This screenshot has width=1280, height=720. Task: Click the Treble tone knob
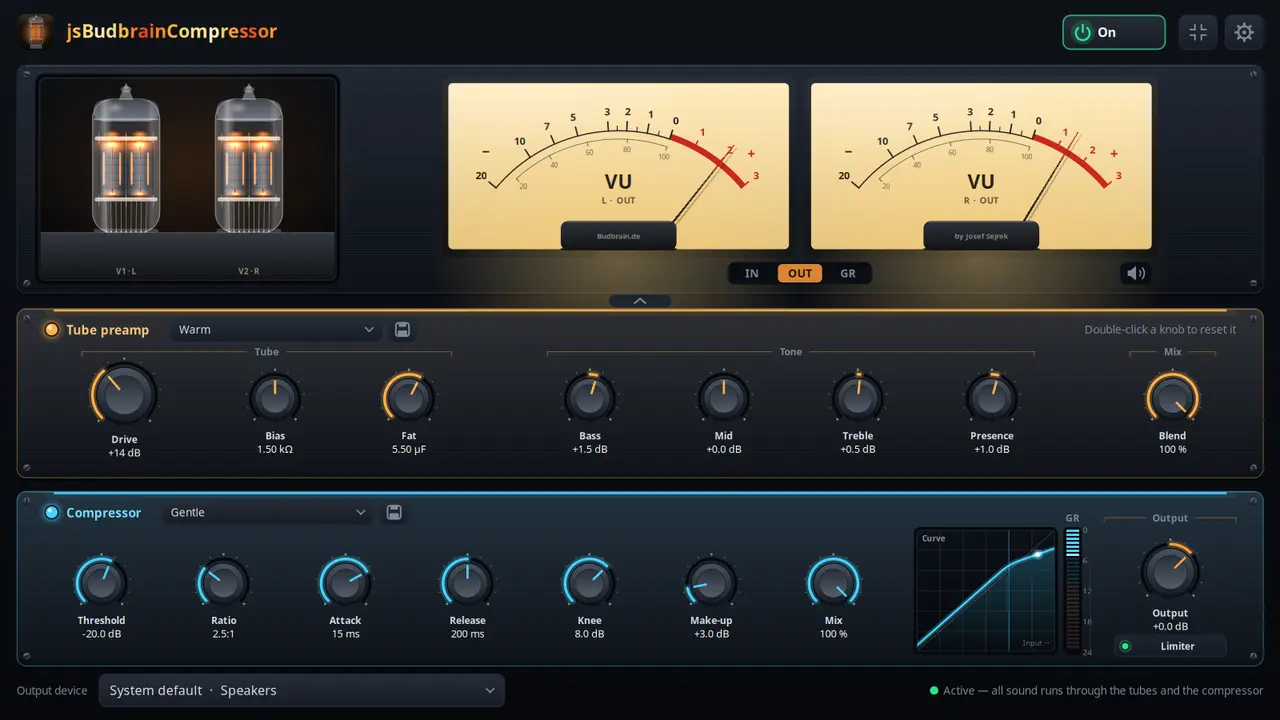(x=858, y=398)
